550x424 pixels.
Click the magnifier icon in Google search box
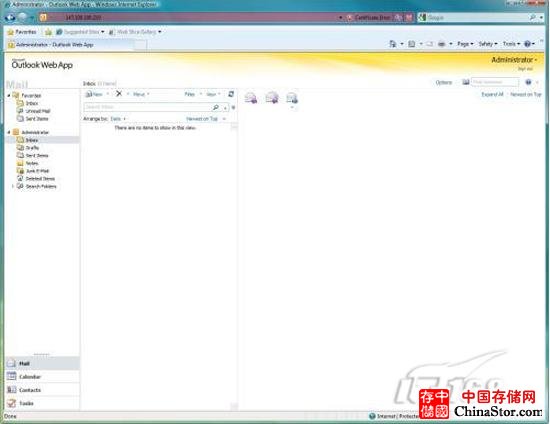[532, 17]
